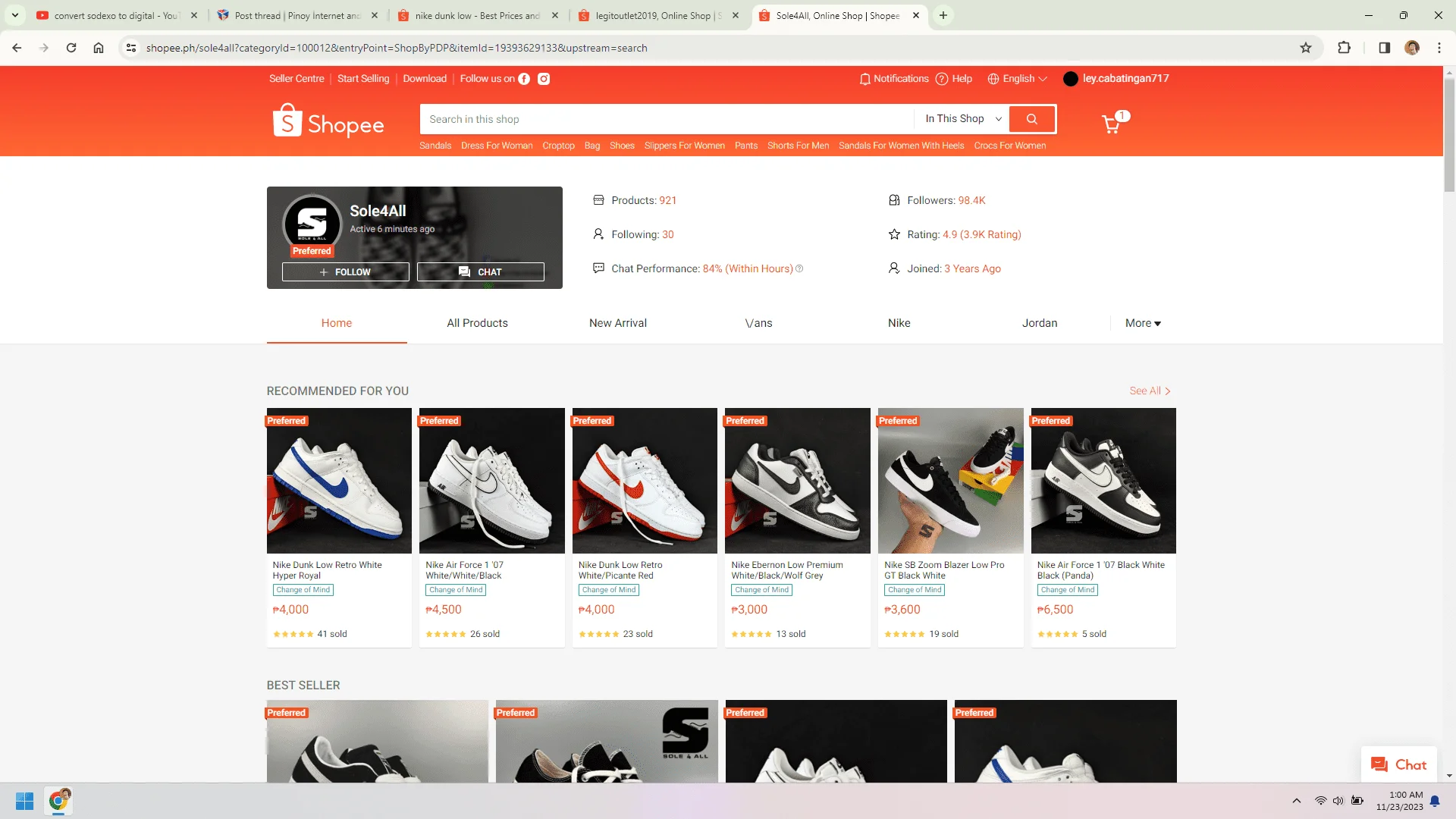Image resolution: width=1456 pixels, height=819 pixels.
Task: Open Download link
Action: (425, 79)
